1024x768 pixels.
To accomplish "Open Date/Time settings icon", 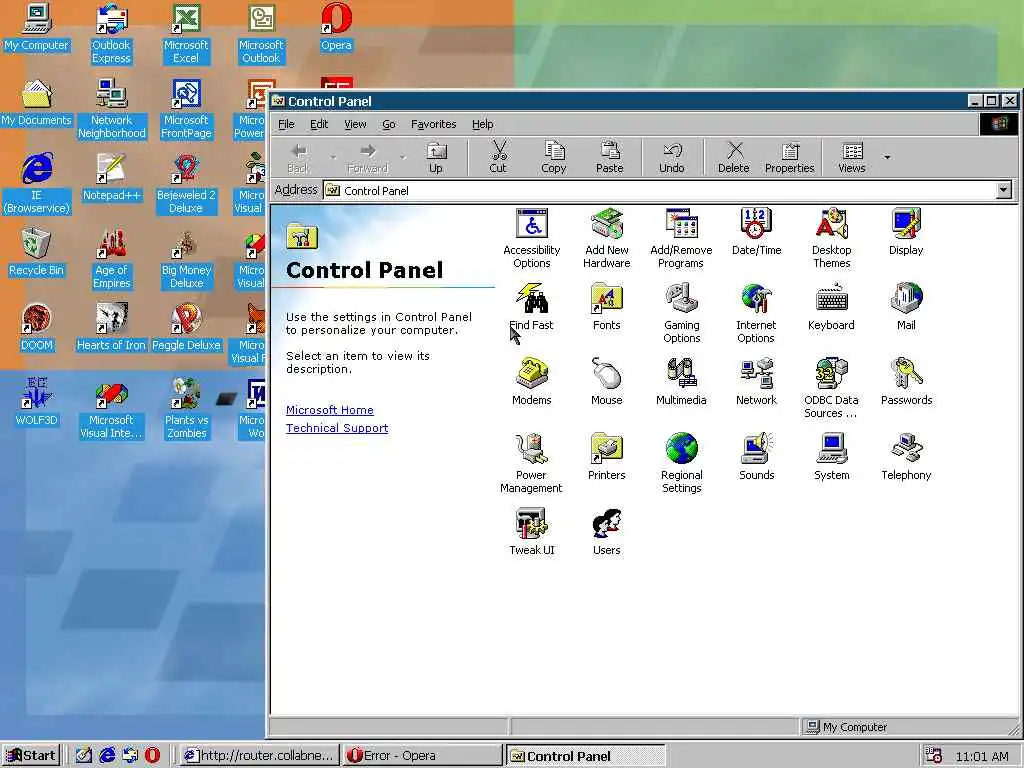I will [x=756, y=231].
